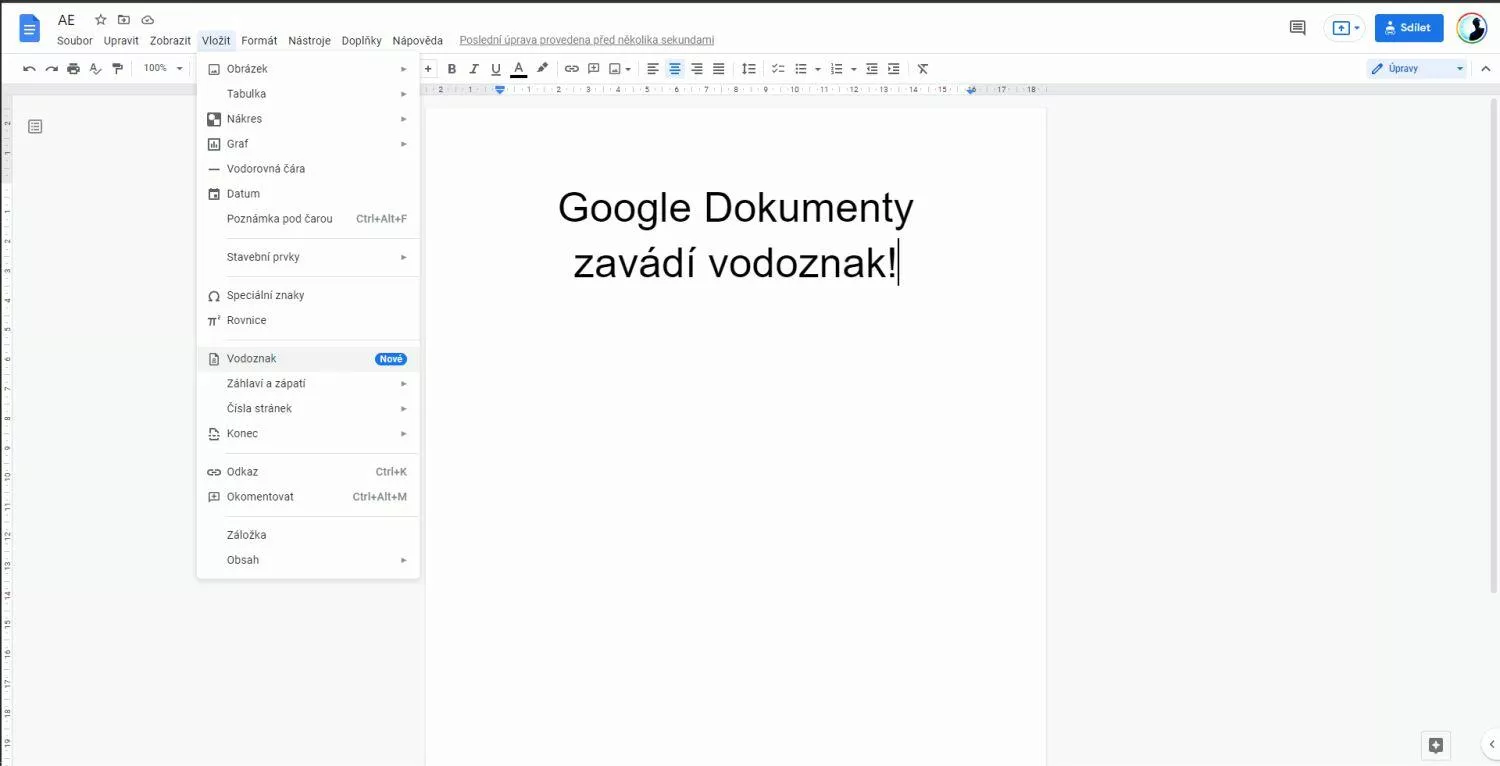The width and height of the screenshot is (1500, 766).
Task: Increase font size with plus button
Action: click(x=429, y=69)
